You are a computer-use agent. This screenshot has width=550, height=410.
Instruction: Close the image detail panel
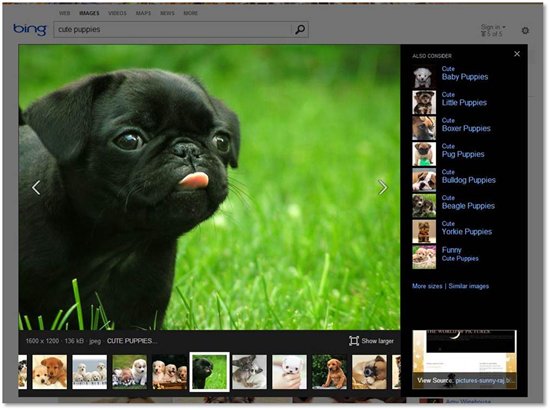[517, 54]
